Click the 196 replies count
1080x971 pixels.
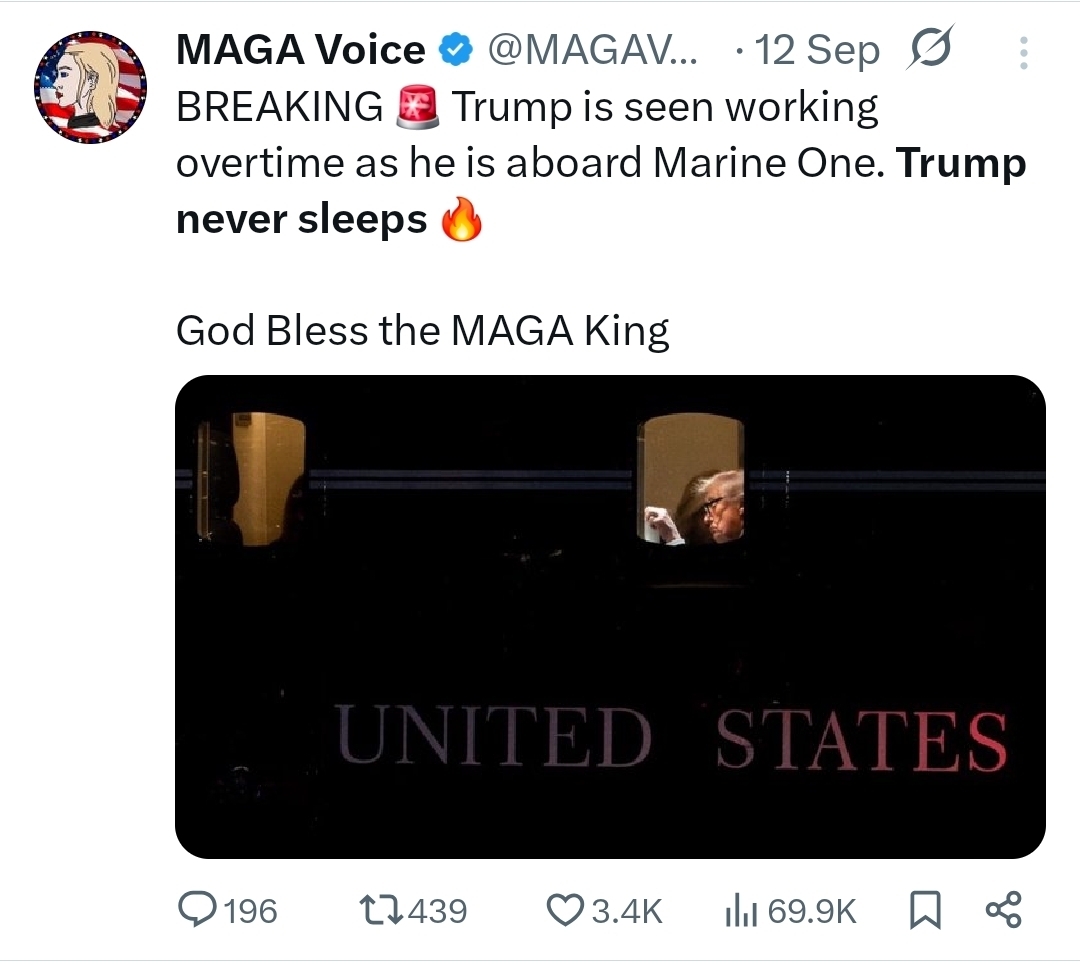pos(250,910)
